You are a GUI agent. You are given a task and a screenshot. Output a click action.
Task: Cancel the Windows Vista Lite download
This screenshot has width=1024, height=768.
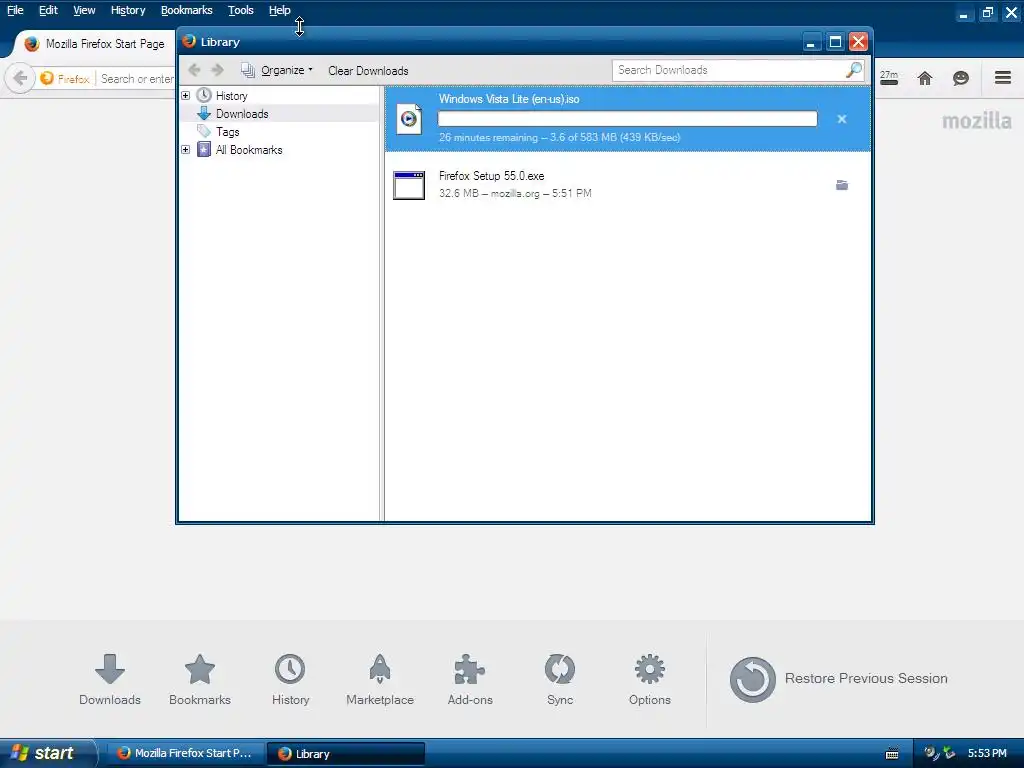842,119
